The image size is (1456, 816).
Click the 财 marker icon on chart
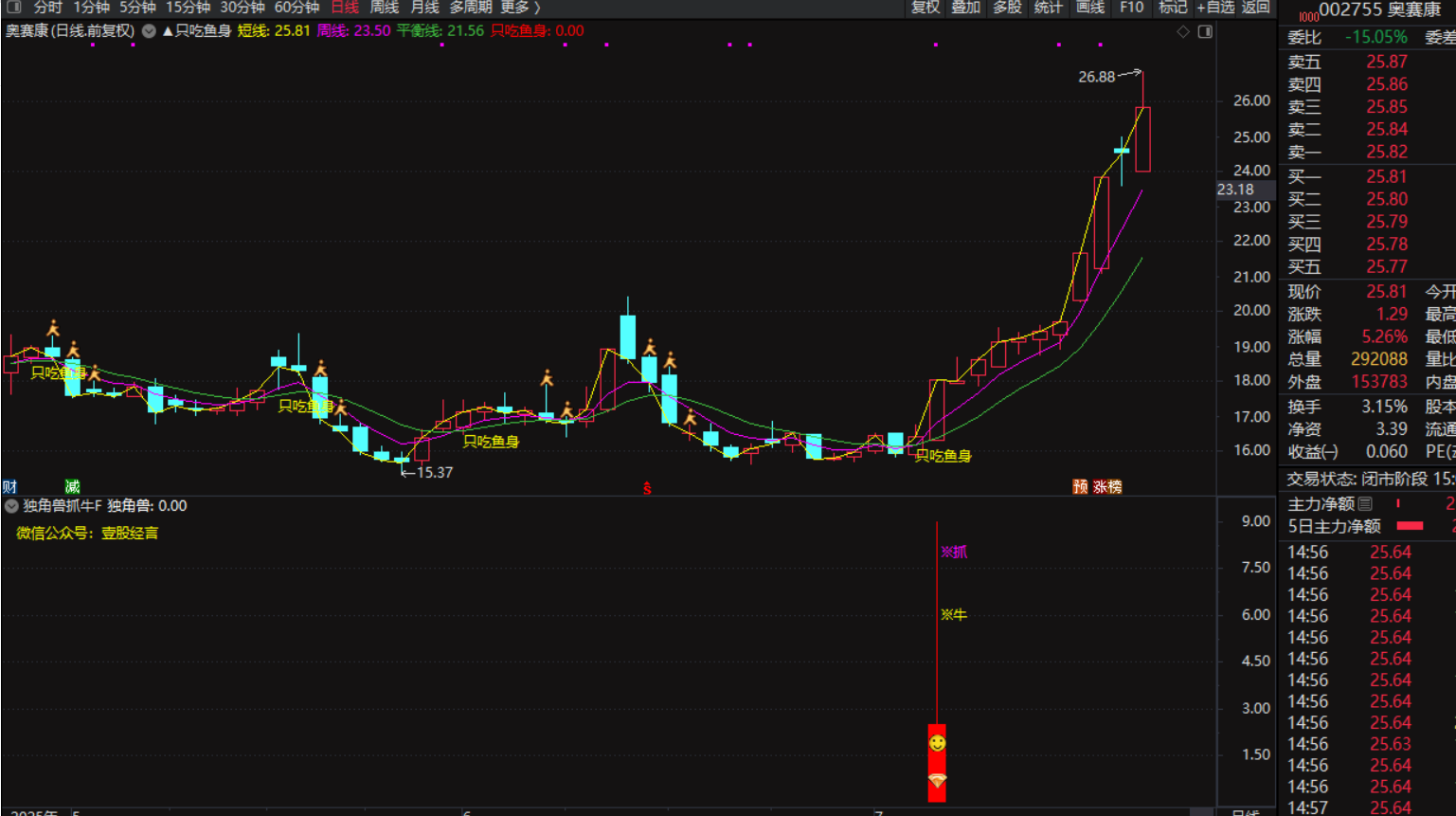click(x=9, y=486)
